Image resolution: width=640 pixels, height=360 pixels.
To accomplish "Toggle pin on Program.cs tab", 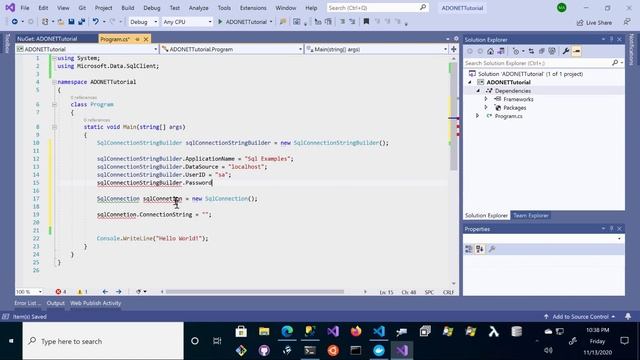I will tap(137, 39).
